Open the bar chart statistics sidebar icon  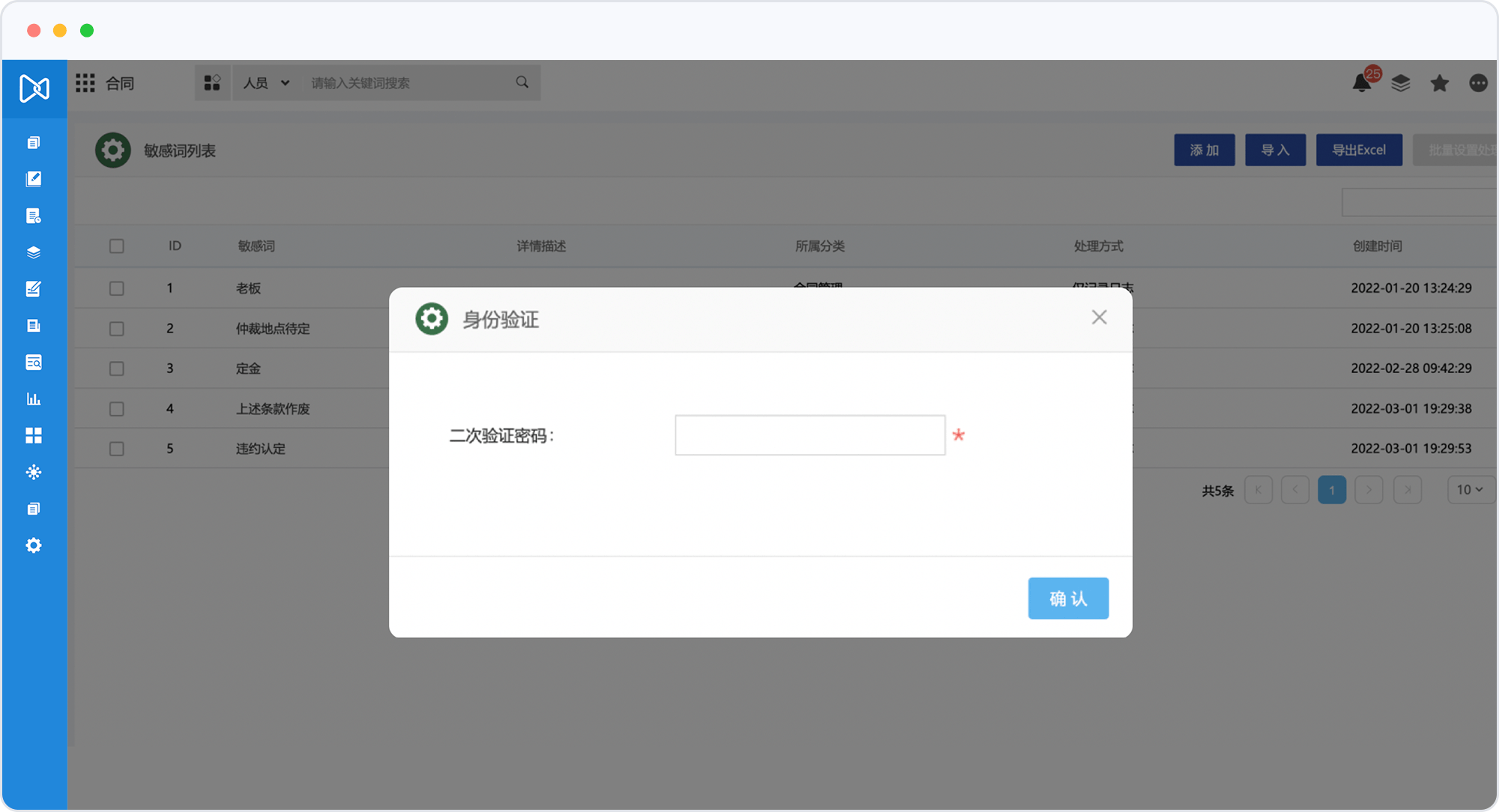tap(34, 399)
